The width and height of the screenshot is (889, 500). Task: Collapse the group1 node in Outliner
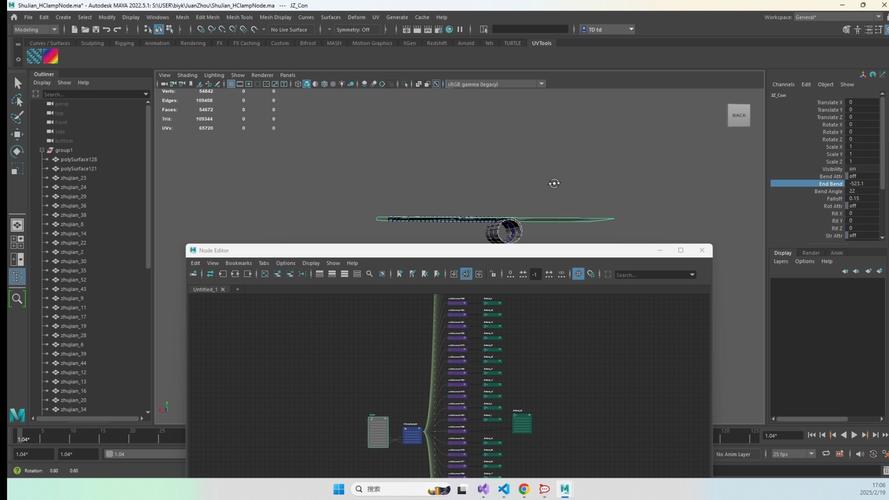pyautogui.click(x=42, y=150)
